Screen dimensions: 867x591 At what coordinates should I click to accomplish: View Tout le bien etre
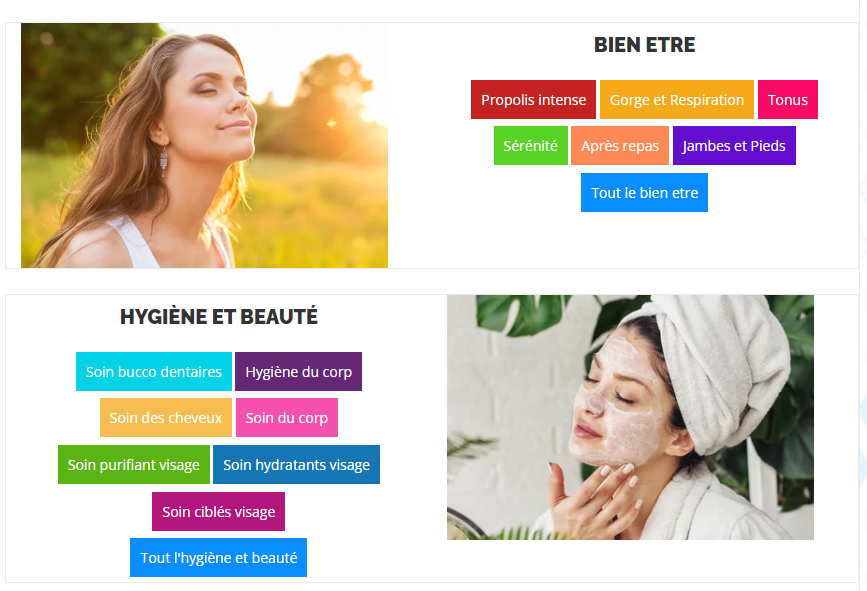tap(644, 192)
